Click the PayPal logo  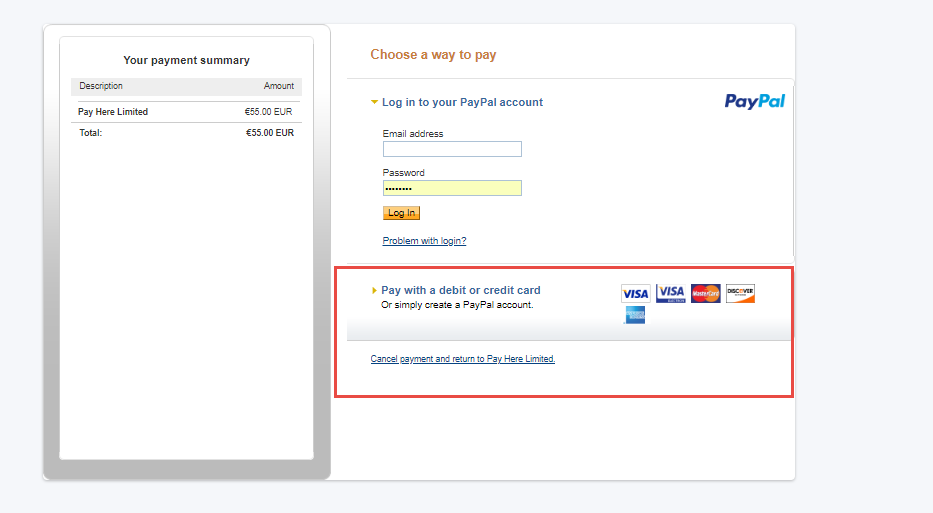754,101
